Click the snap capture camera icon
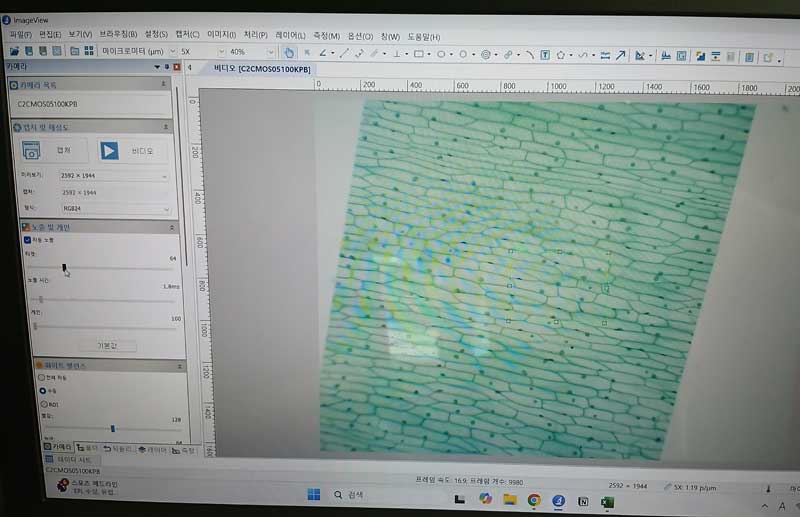 click(32, 151)
